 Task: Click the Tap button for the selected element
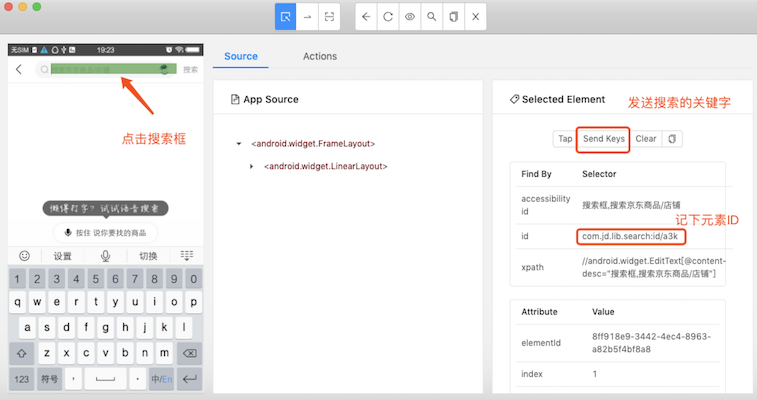565,139
